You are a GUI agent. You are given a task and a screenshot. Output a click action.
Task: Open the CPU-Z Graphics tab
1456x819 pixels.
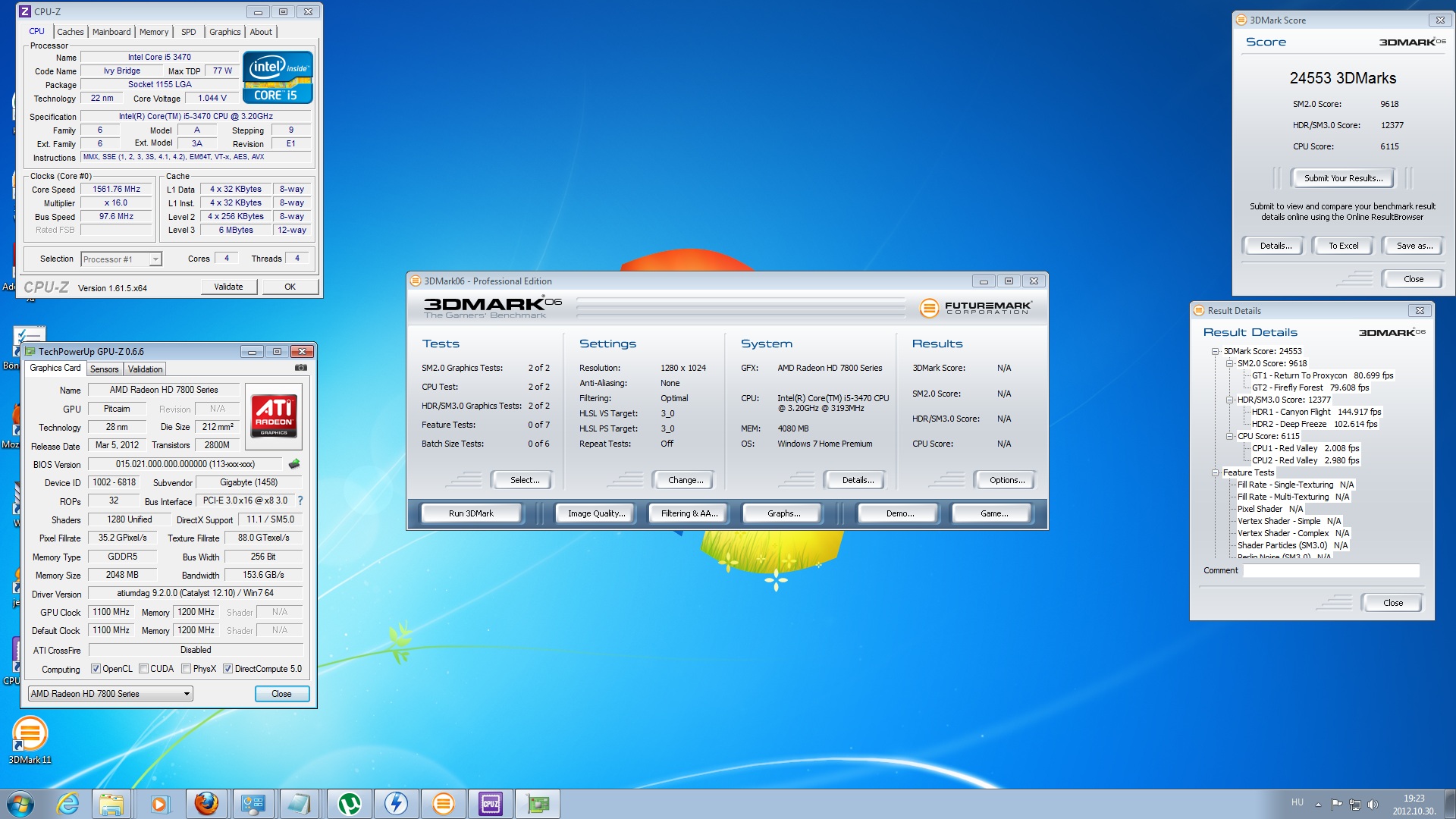pyautogui.click(x=225, y=32)
